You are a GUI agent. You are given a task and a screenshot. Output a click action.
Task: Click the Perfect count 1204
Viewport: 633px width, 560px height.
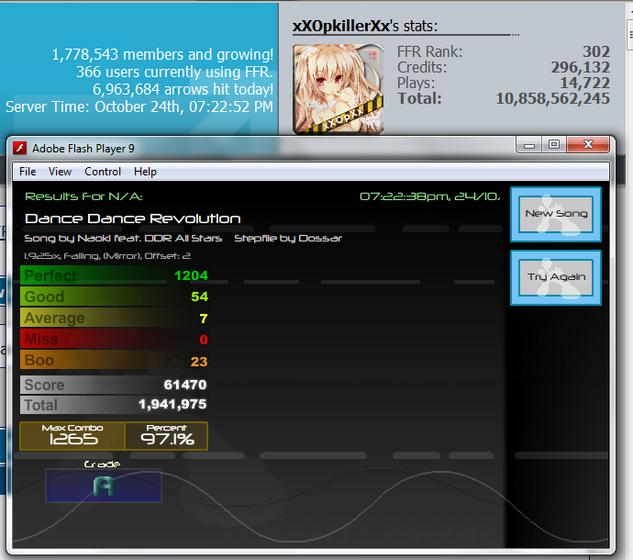(191, 275)
